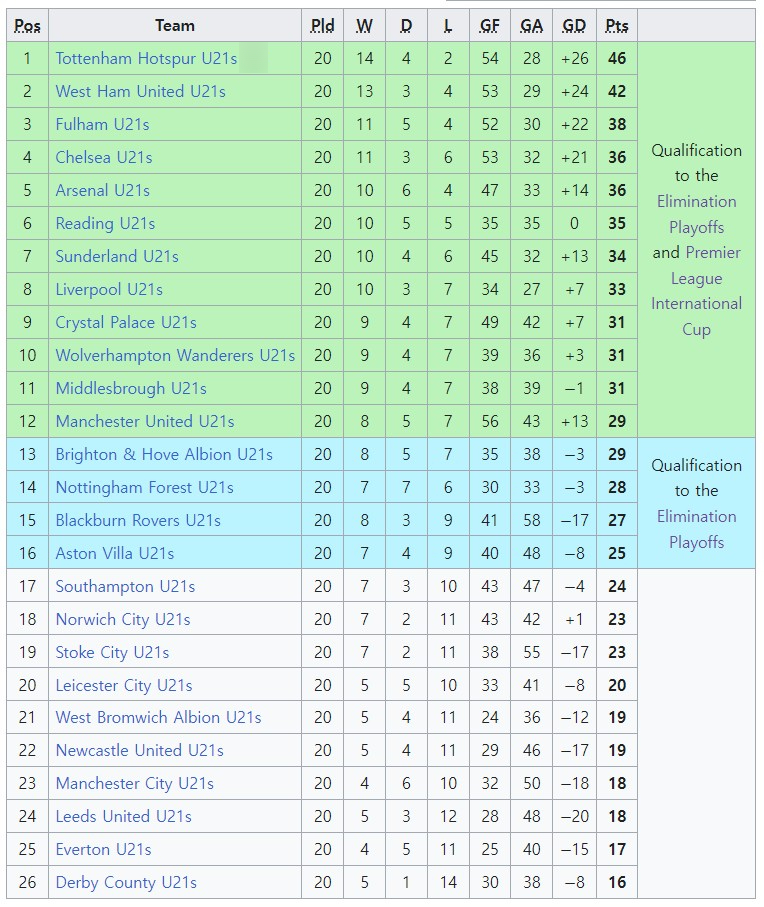764x907 pixels.
Task: Open the Tottenham Hotspur U21s team link
Action: click(146, 58)
